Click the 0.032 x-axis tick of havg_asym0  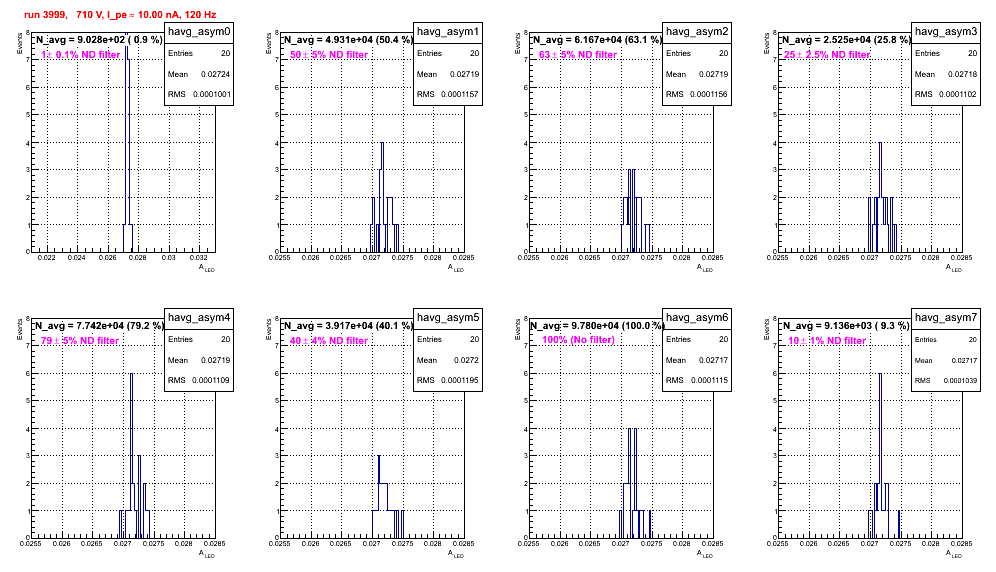click(x=198, y=258)
